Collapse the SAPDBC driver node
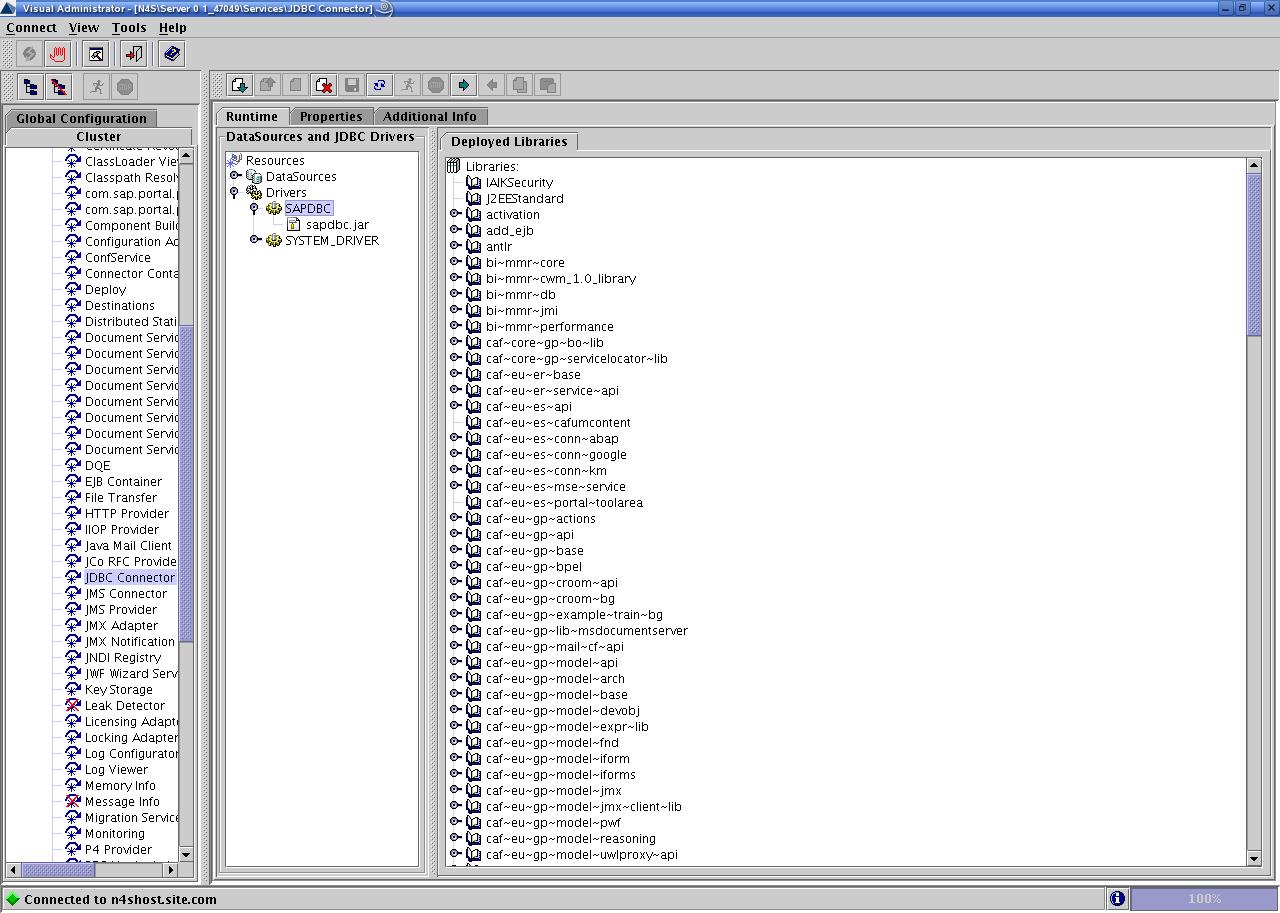1280x913 pixels. click(255, 208)
